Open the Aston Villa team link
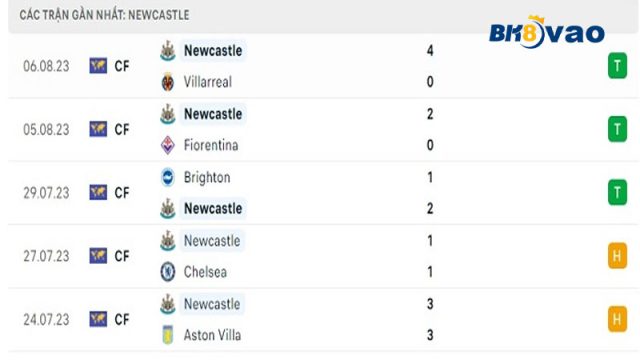This screenshot has height=360, width=640. [x=212, y=335]
